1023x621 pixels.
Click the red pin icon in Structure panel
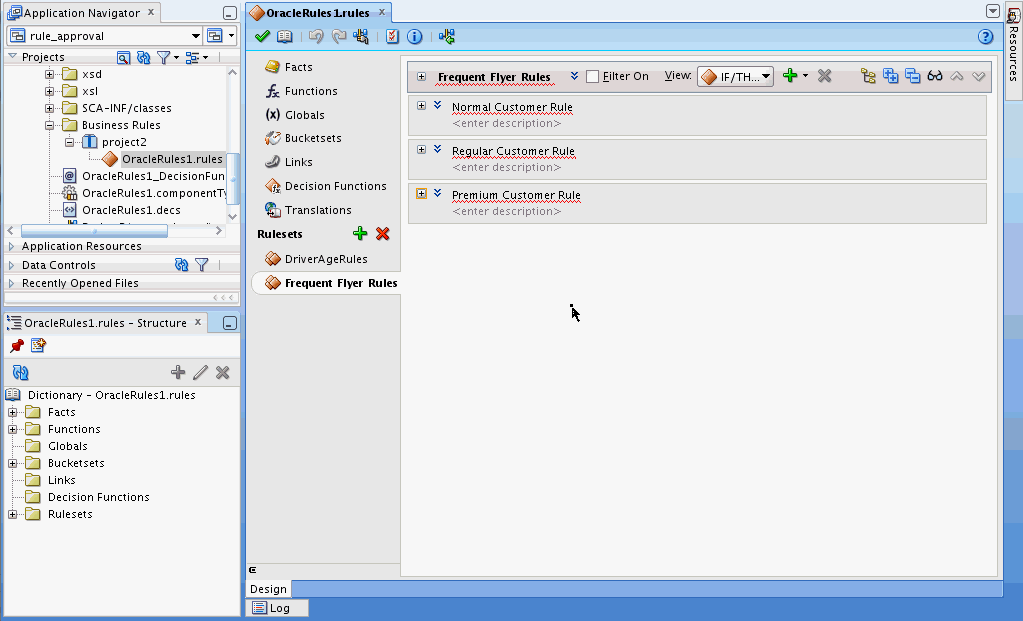pos(17,346)
